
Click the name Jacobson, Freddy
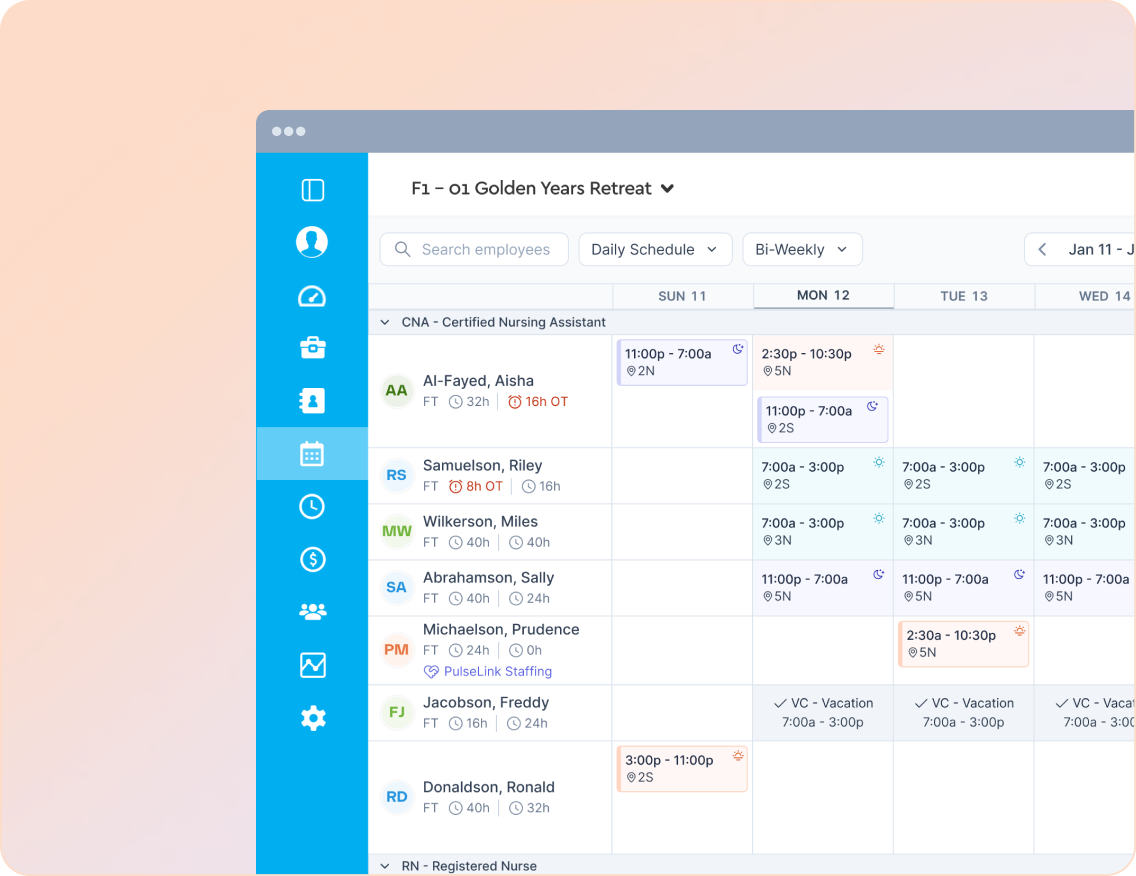486,703
